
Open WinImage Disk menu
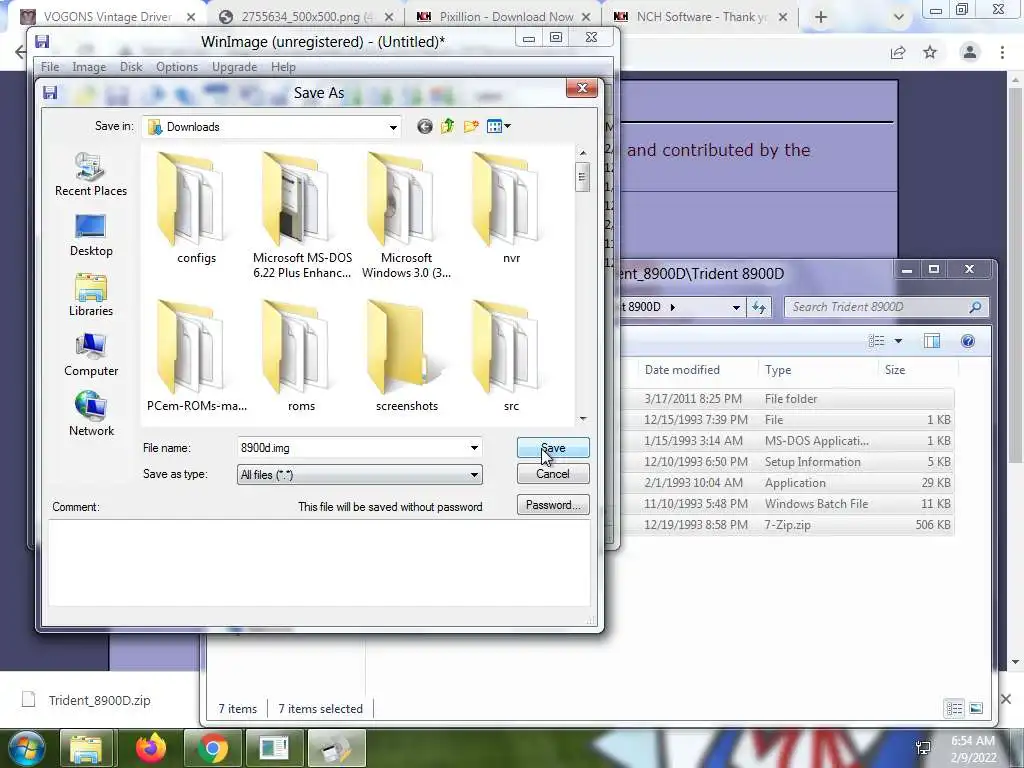pyautogui.click(x=131, y=67)
